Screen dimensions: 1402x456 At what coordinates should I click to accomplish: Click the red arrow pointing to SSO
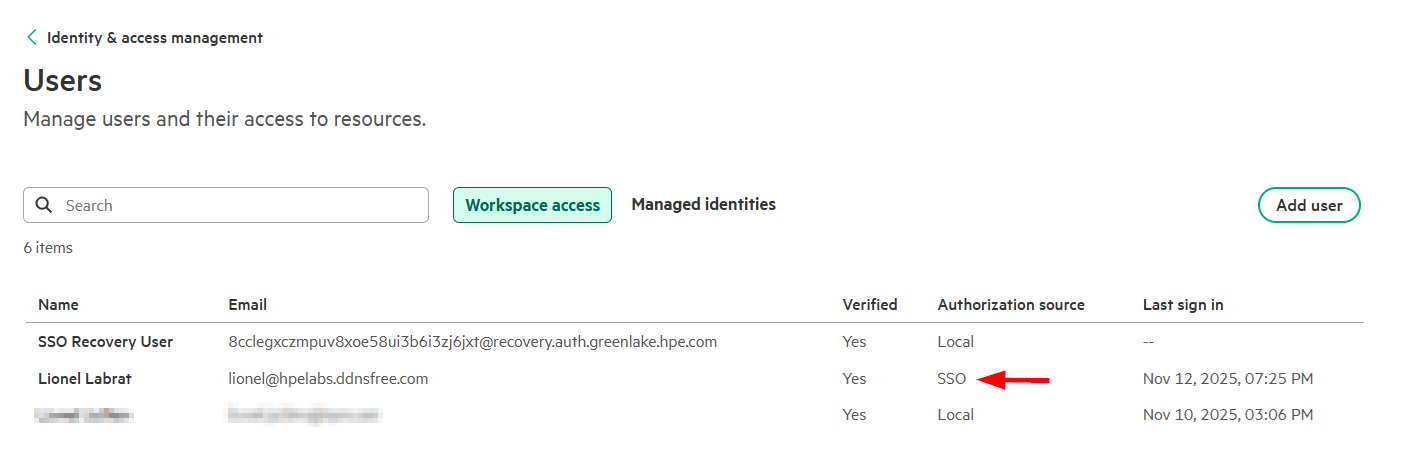(1013, 379)
